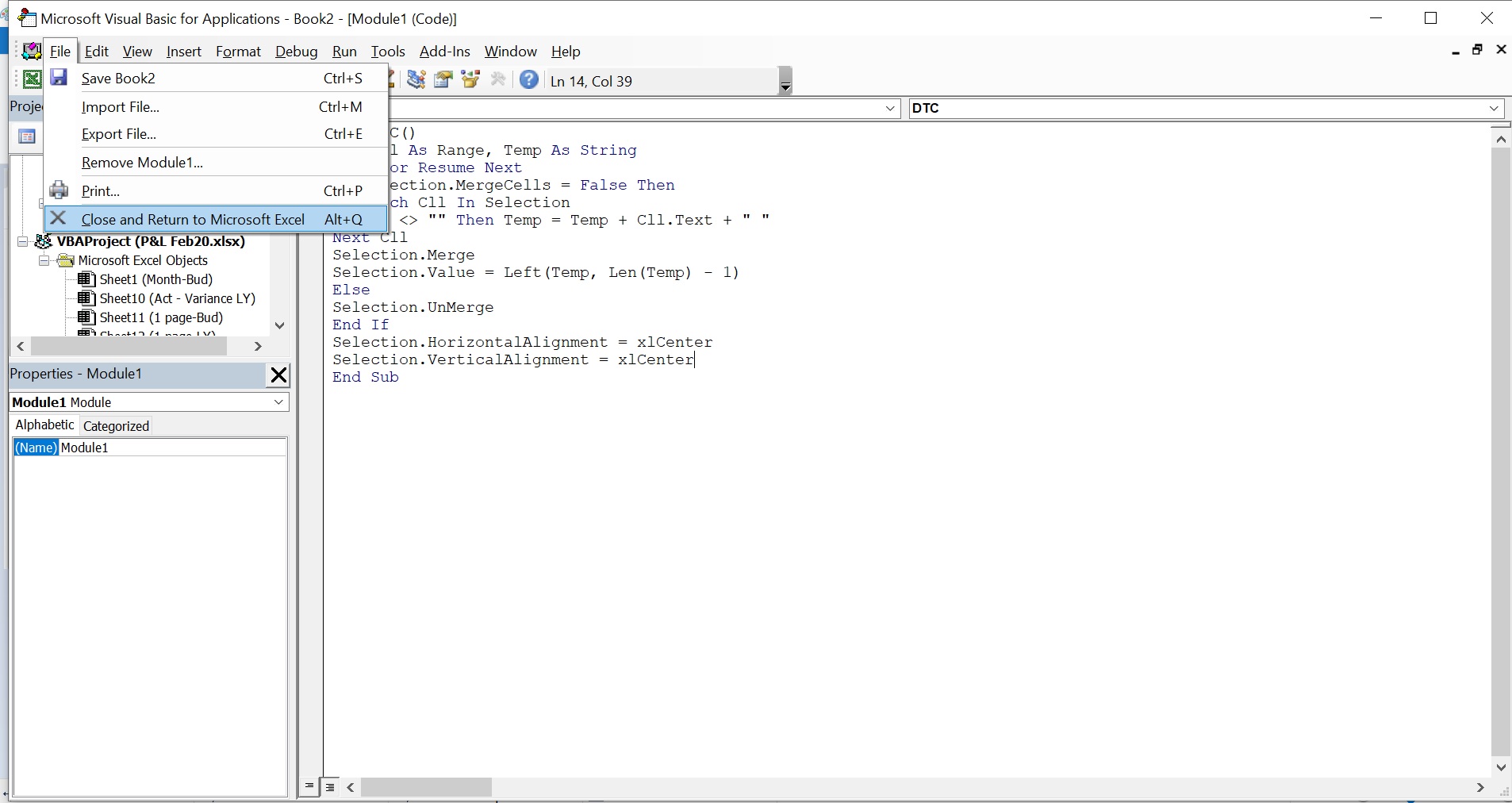This screenshot has width=1512, height=803.
Task: Click the Procedure View button at bottom left
Action: coord(309,786)
